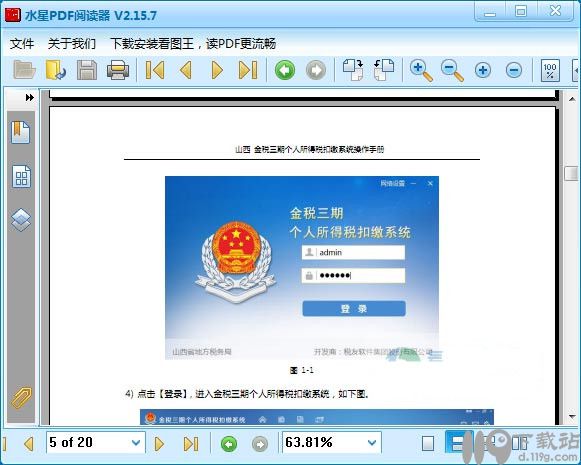This screenshot has width=581, height=465.
Task: Maximize the PDF reader window
Action: (521, 11)
